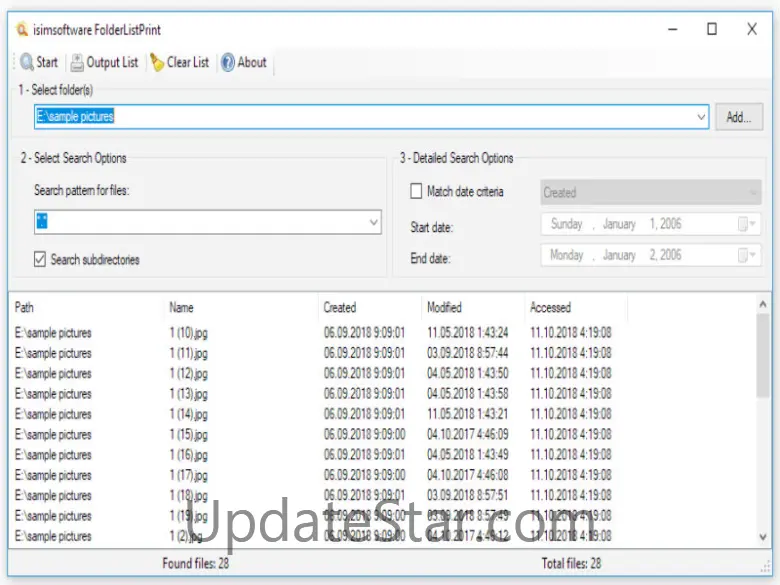Maximize the FolderListPrint window

tap(712, 29)
